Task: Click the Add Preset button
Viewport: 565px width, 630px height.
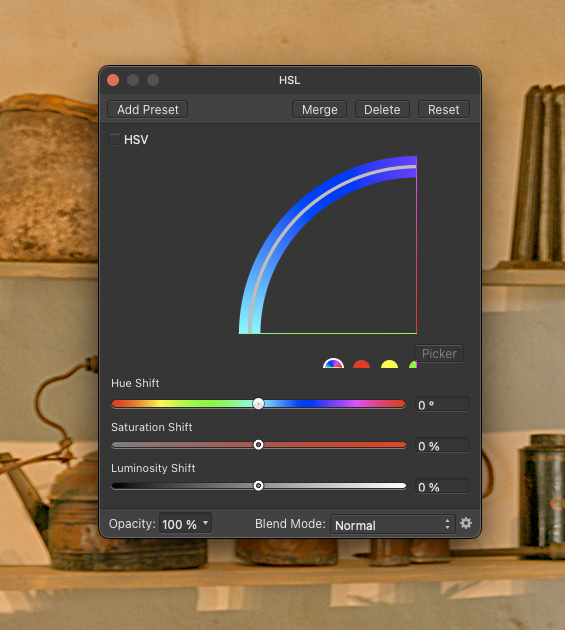Action: [x=147, y=109]
